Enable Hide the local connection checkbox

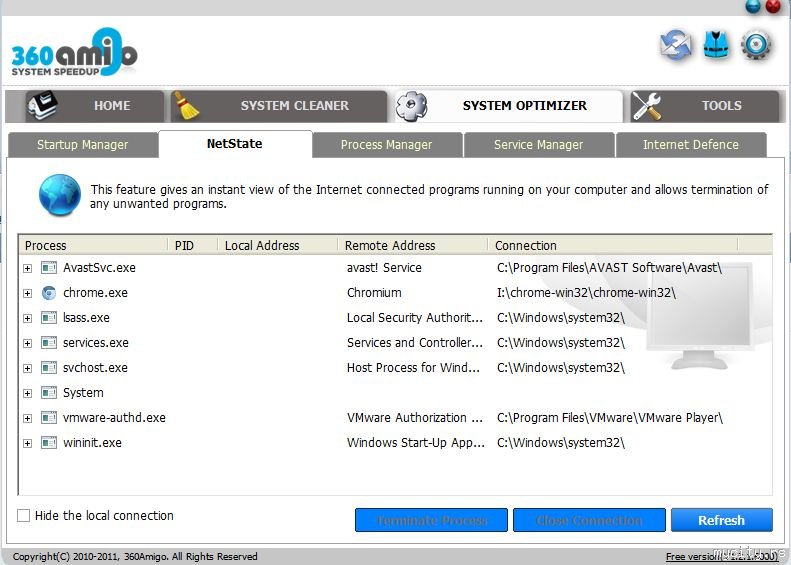(23, 515)
